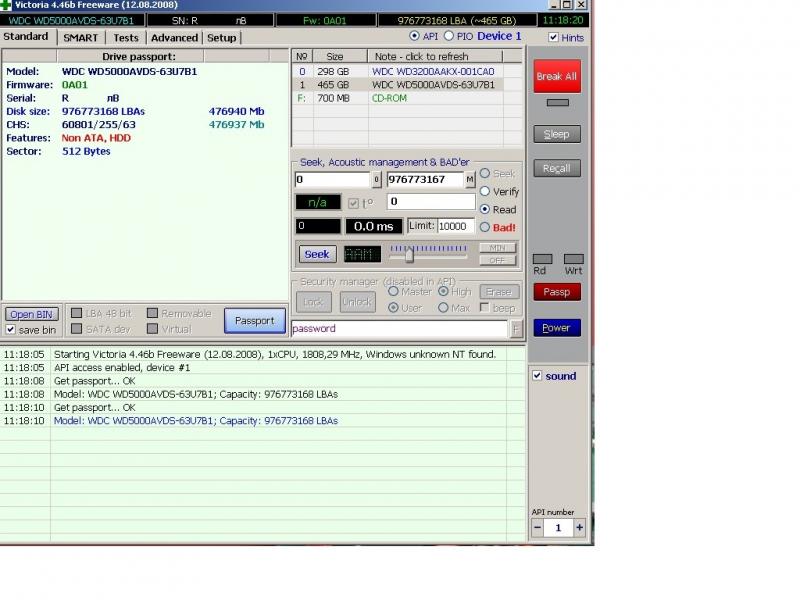Decrease API number with minus button
The image size is (800, 600).
pos(537,528)
